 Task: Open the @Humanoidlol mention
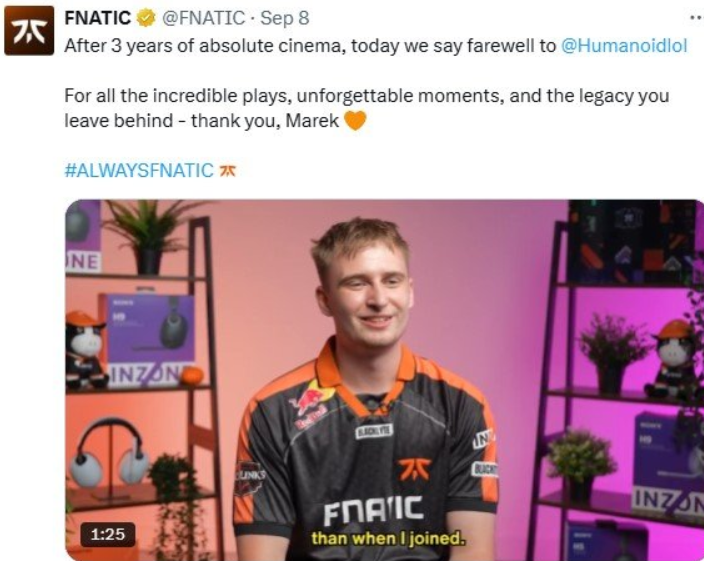(624, 46)
